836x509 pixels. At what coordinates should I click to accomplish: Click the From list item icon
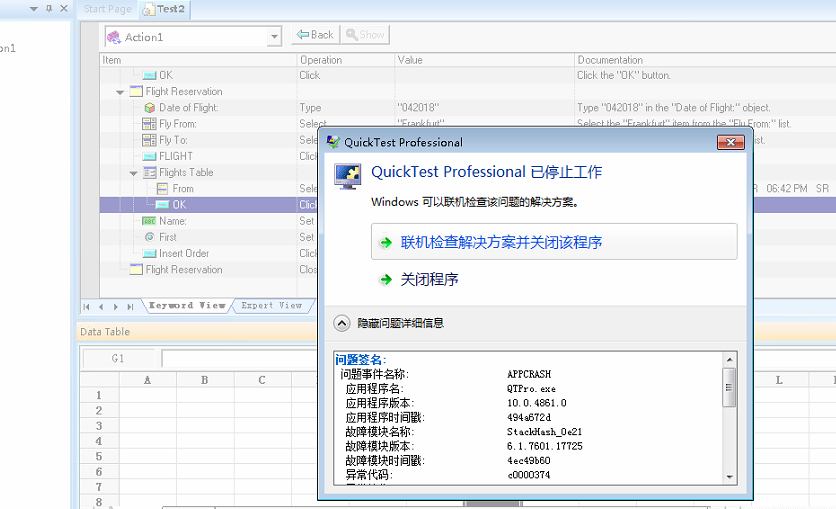pos(163,189)
